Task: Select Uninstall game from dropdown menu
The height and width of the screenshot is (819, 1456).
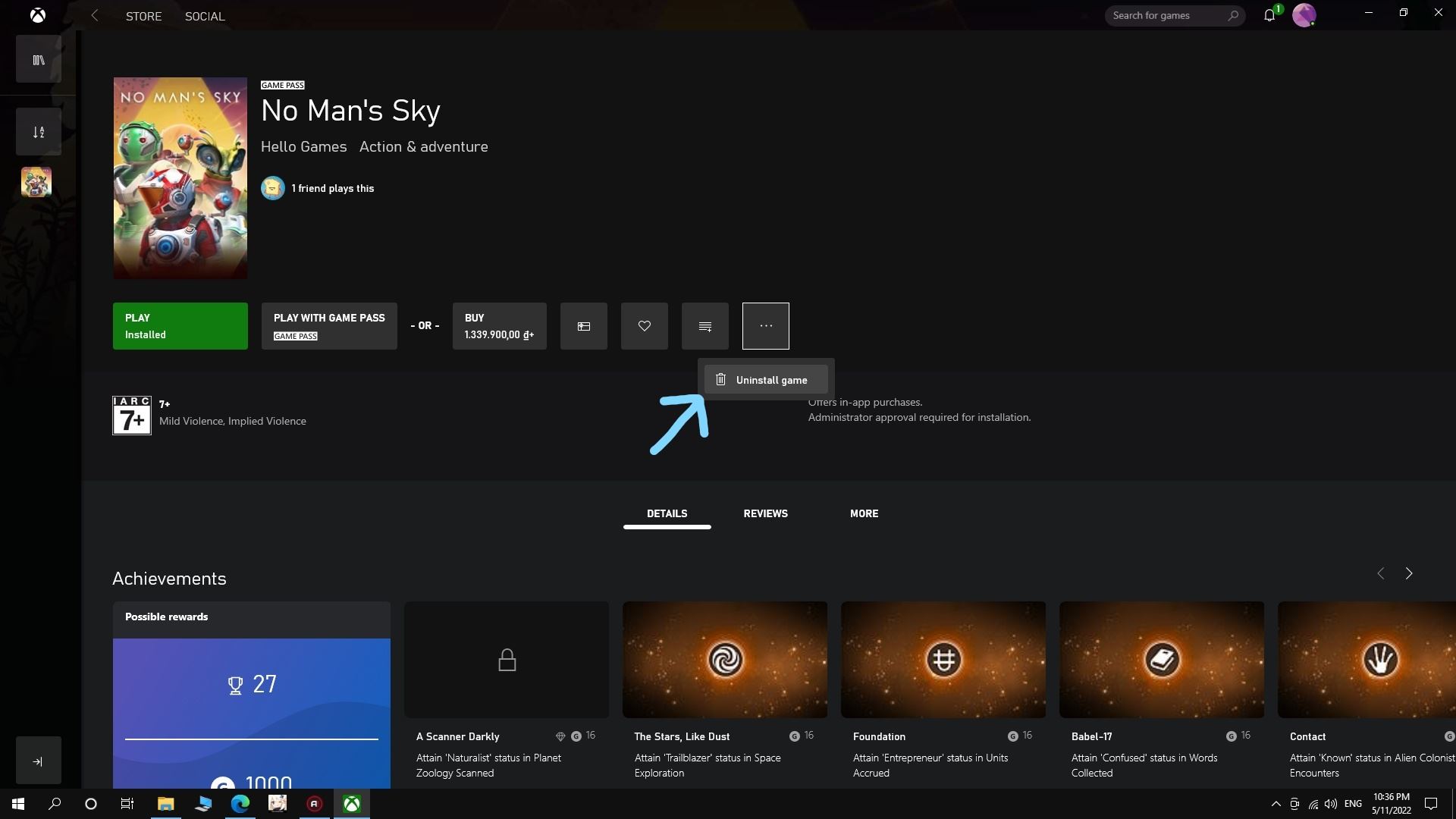Action: pos(766,379)
